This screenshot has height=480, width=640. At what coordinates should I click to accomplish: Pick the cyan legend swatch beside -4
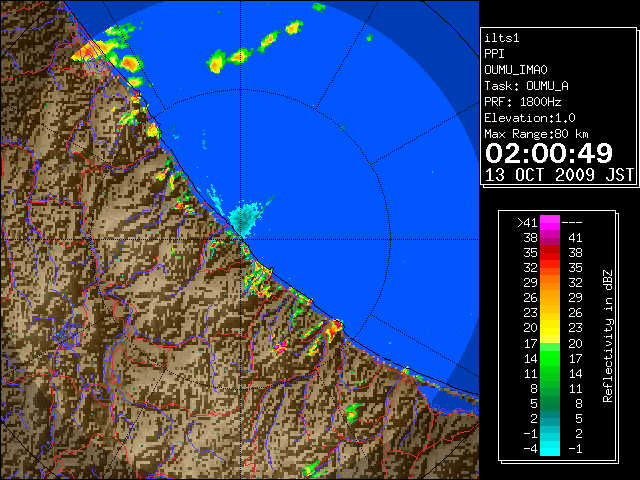point(550,449)
